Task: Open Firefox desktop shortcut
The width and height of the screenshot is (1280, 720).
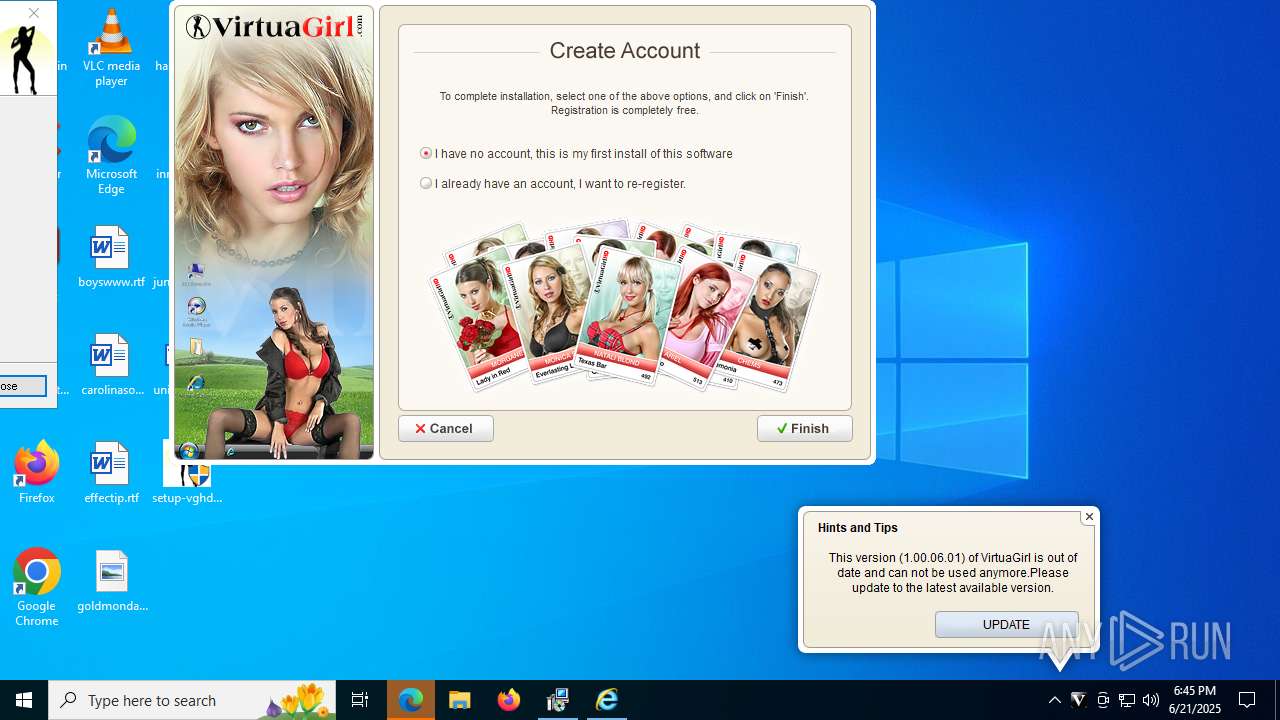Action: click(x=36, y=472)
